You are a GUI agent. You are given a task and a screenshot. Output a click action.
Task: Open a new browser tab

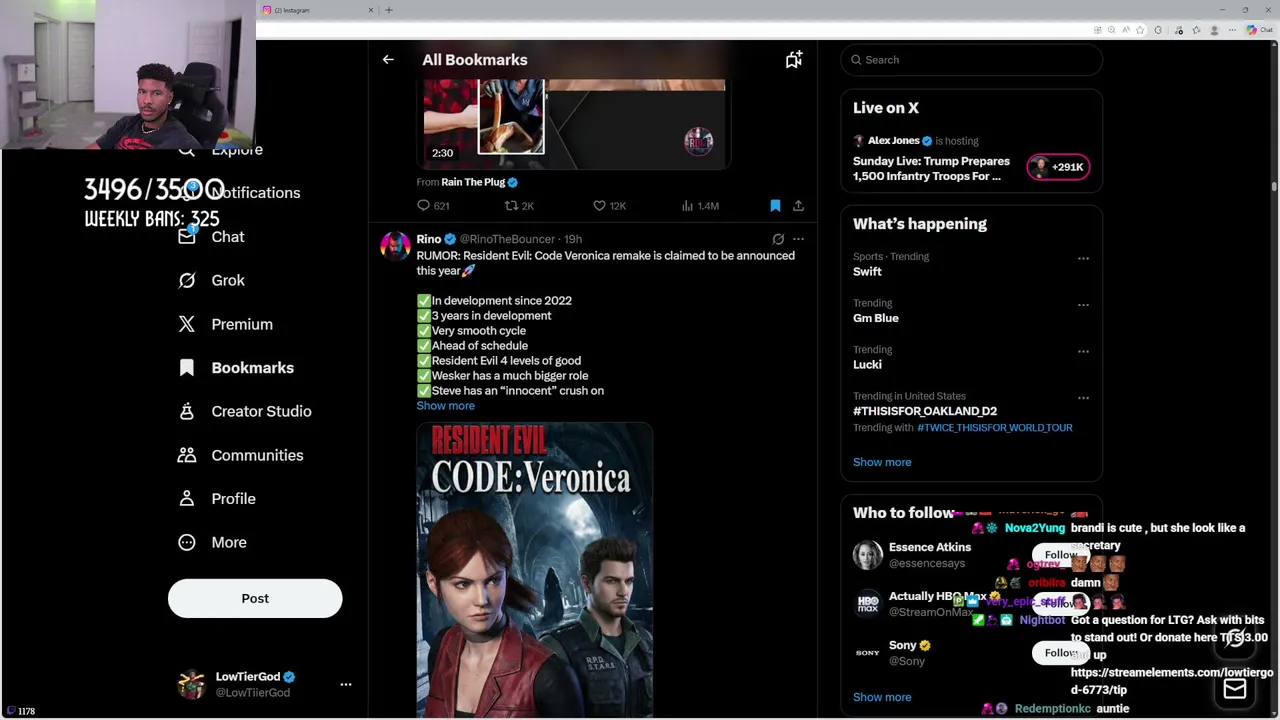pyautogui.click(x=389, y=10)
